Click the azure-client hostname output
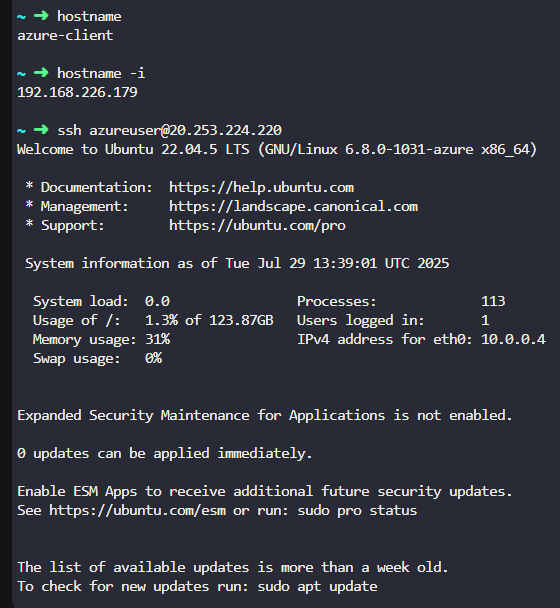Image resolution: width=560 pixels, height=608 pixels. 65,35
